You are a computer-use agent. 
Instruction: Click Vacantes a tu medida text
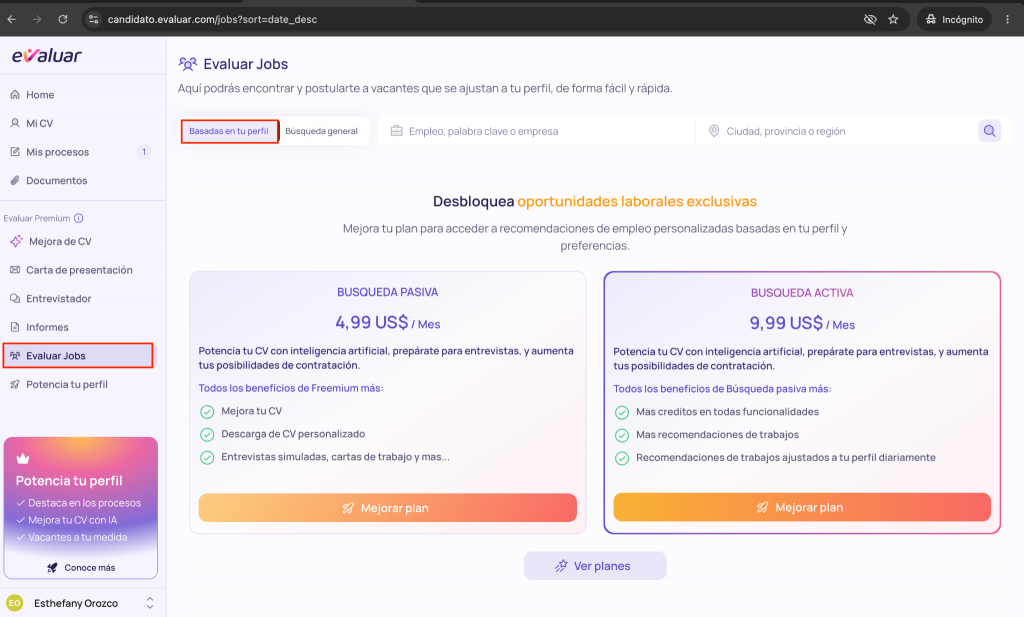[x=78, y=537]
